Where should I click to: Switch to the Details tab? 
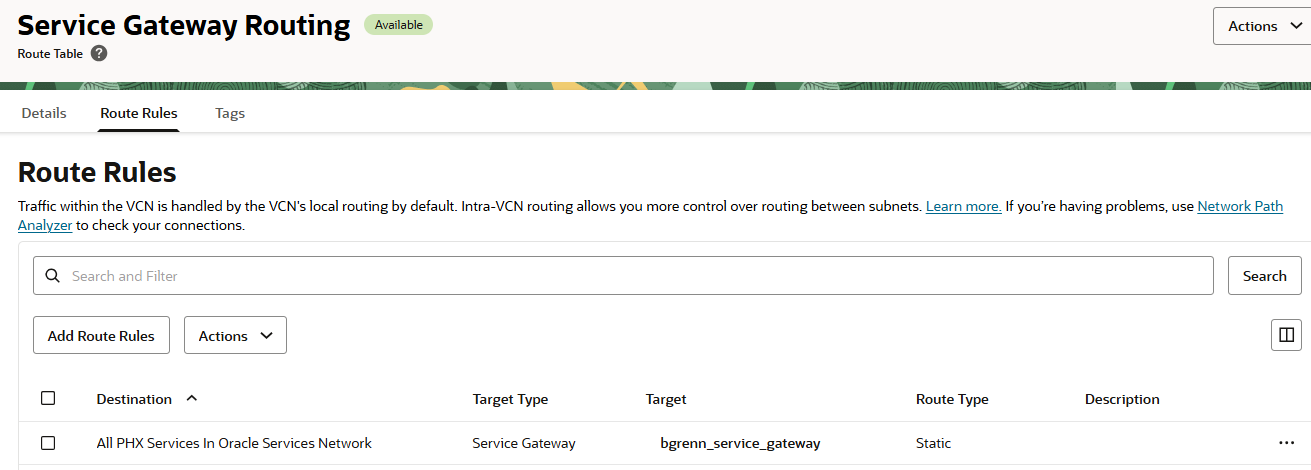44,113
